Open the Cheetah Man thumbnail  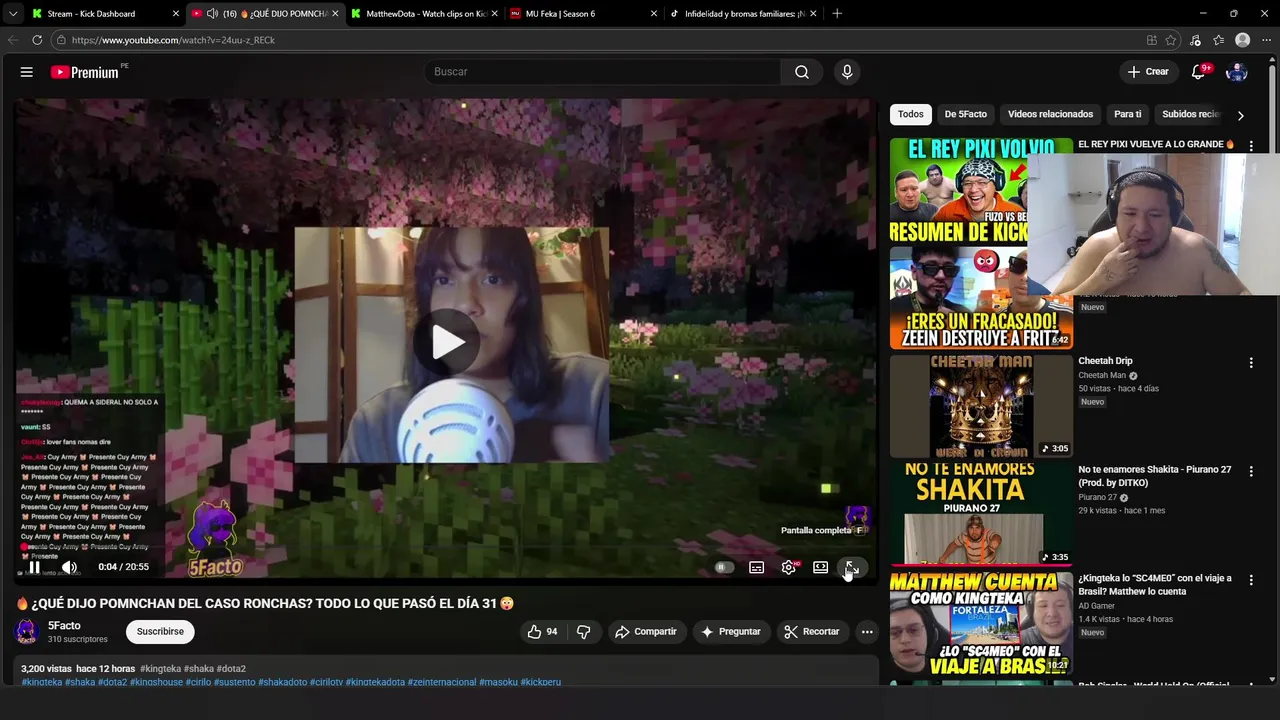click(981, 407)
